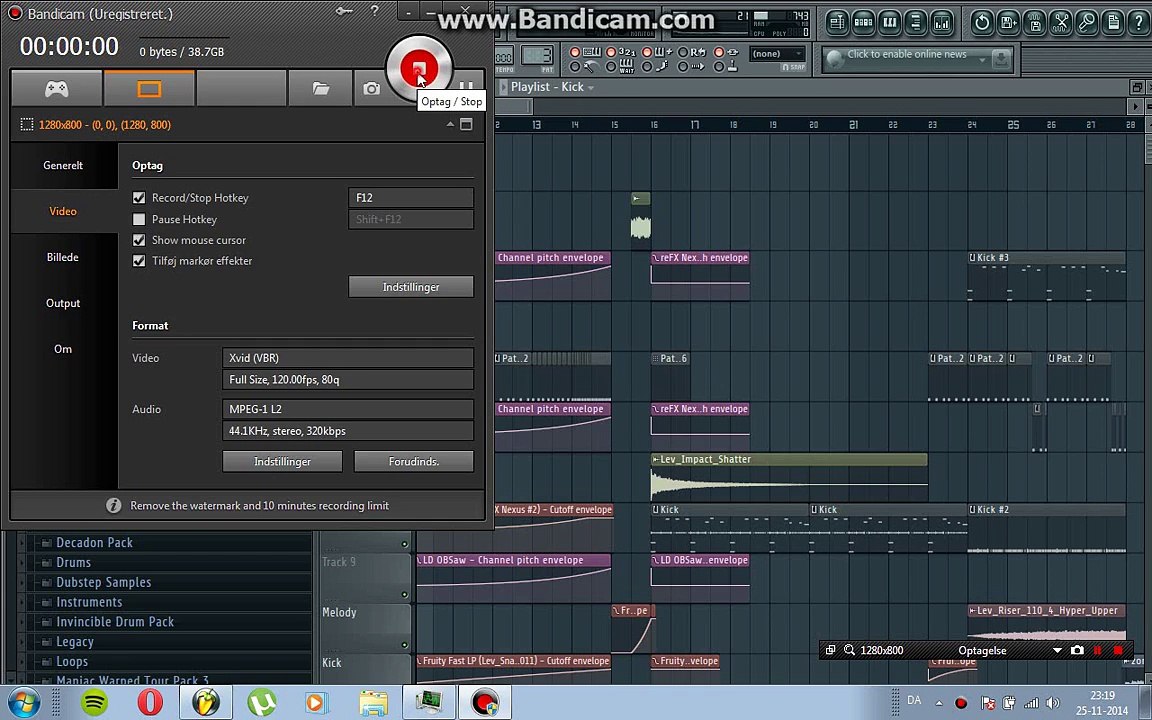The image size is (1152, 720).
Task: Click the save new version disk icon
Action: tap(1009, 23)
